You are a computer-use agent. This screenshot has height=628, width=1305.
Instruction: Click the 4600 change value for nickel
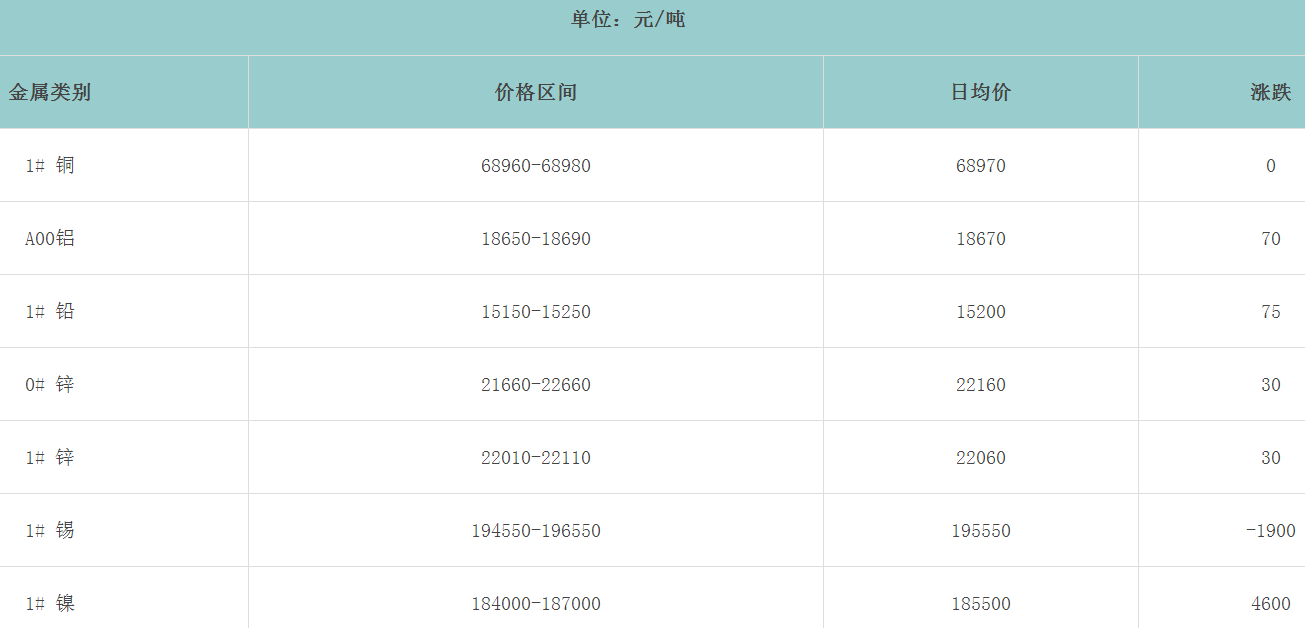[x=1270, y=604]
